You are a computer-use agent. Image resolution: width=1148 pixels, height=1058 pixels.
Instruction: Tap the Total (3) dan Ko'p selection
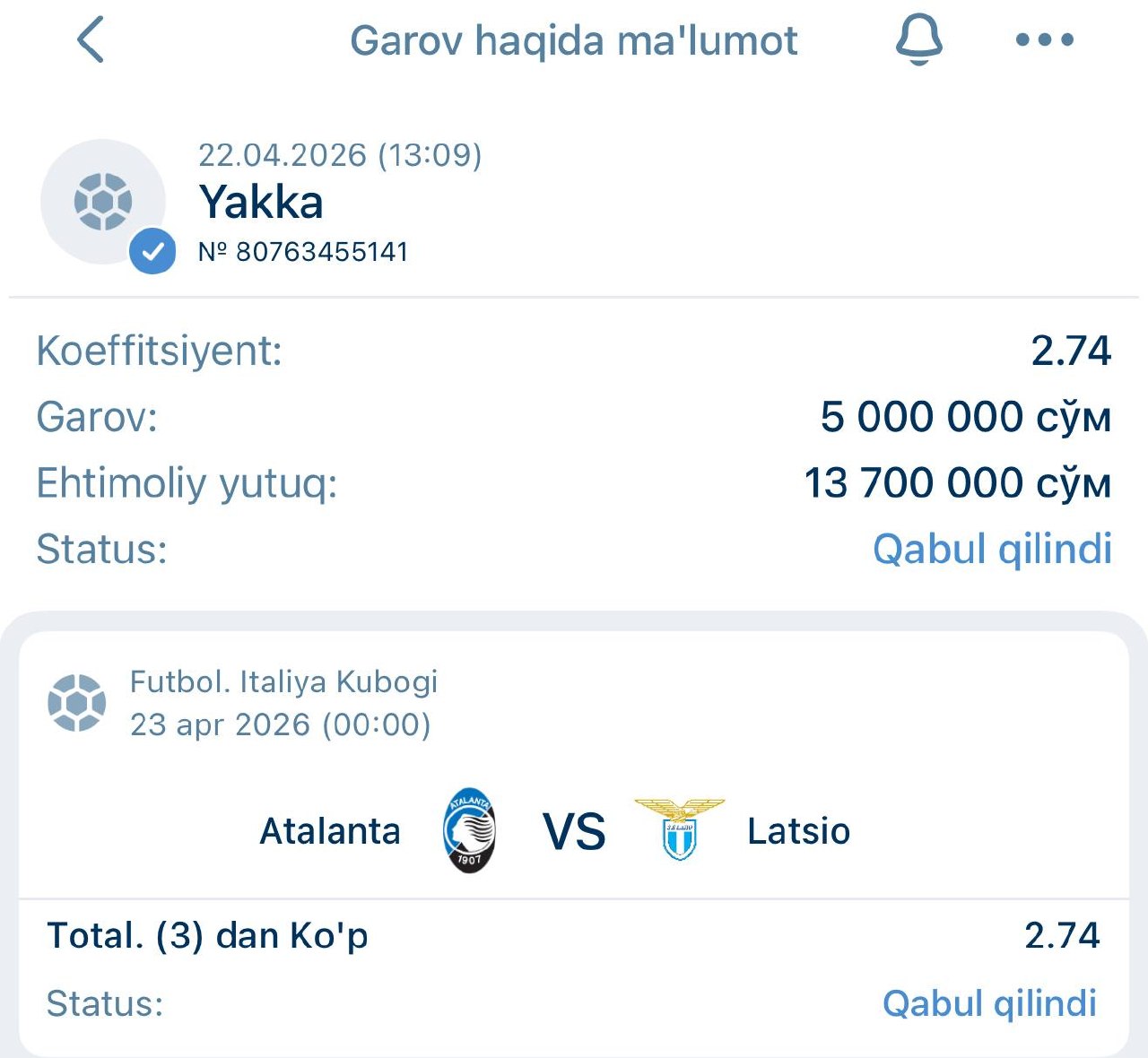[x=207, y=935]
